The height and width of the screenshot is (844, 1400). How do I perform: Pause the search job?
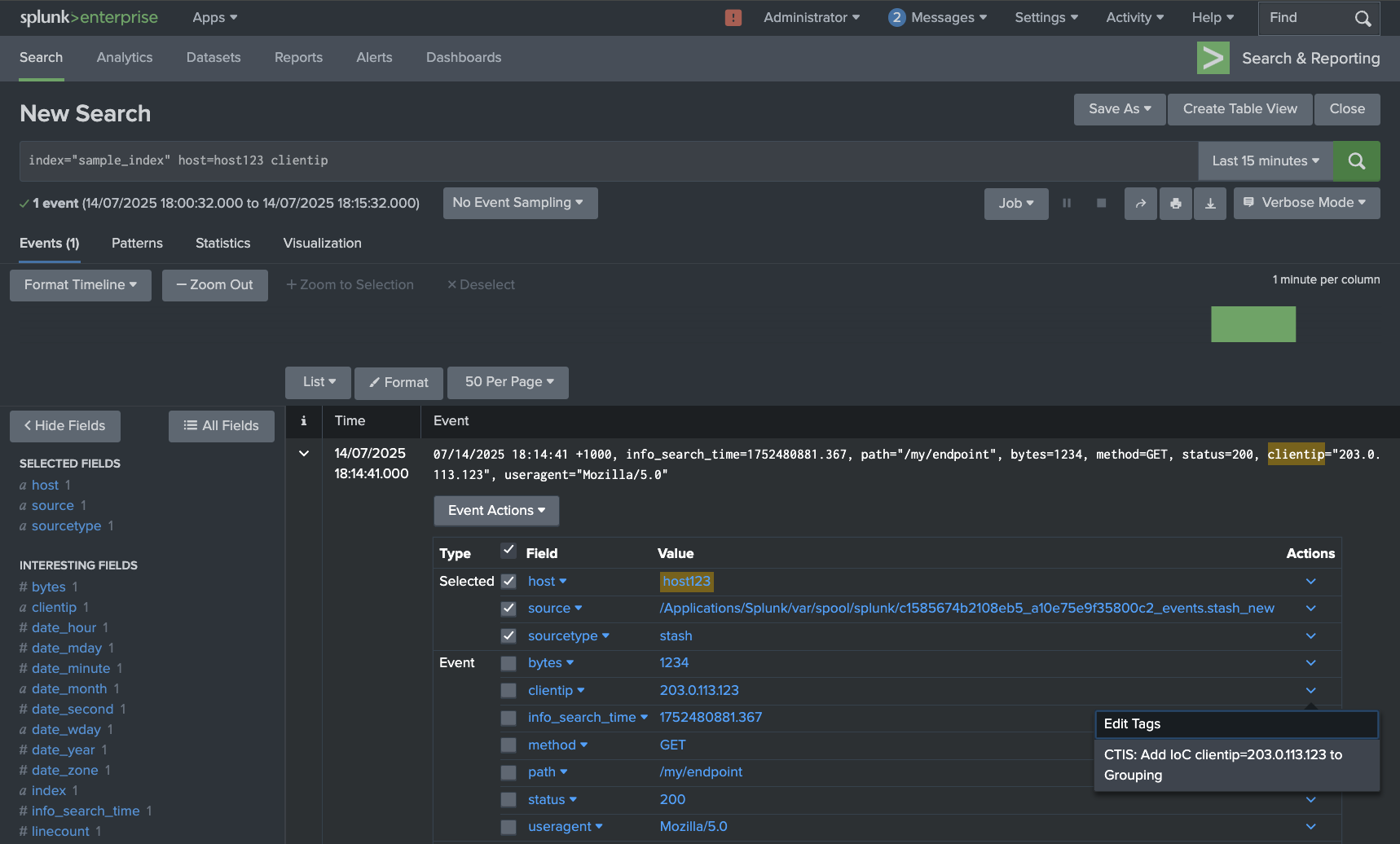point(1066,204)
